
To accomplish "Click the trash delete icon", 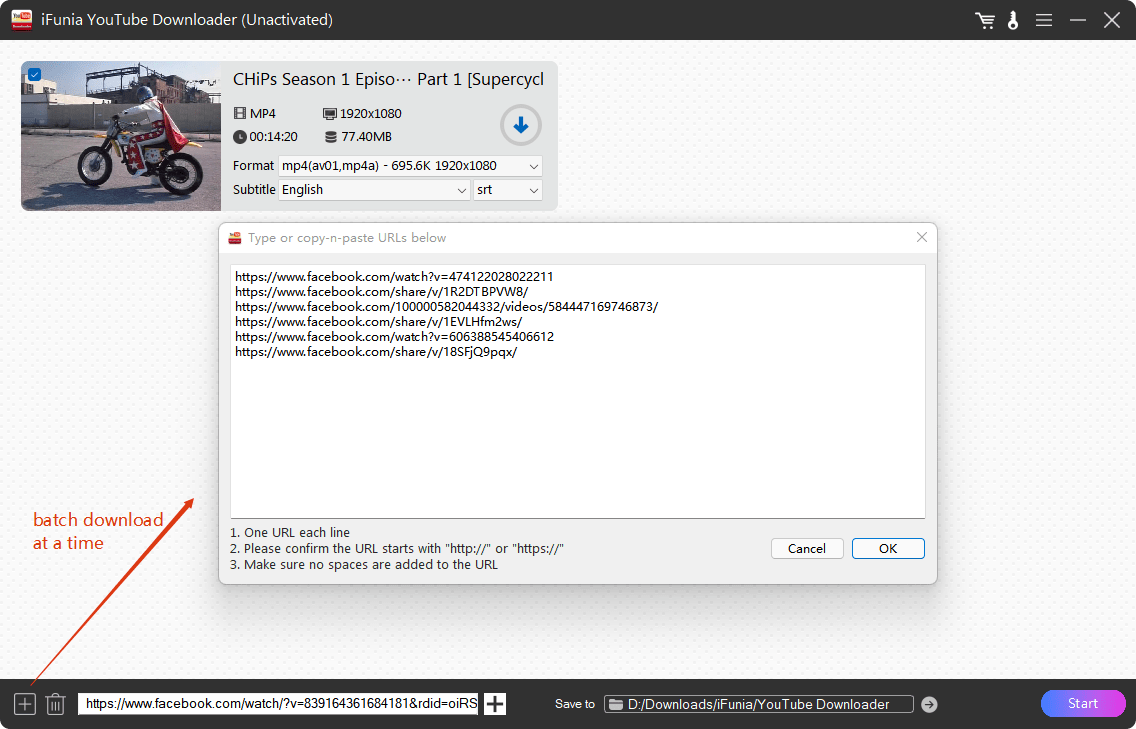I will click(x=56, y=704).
